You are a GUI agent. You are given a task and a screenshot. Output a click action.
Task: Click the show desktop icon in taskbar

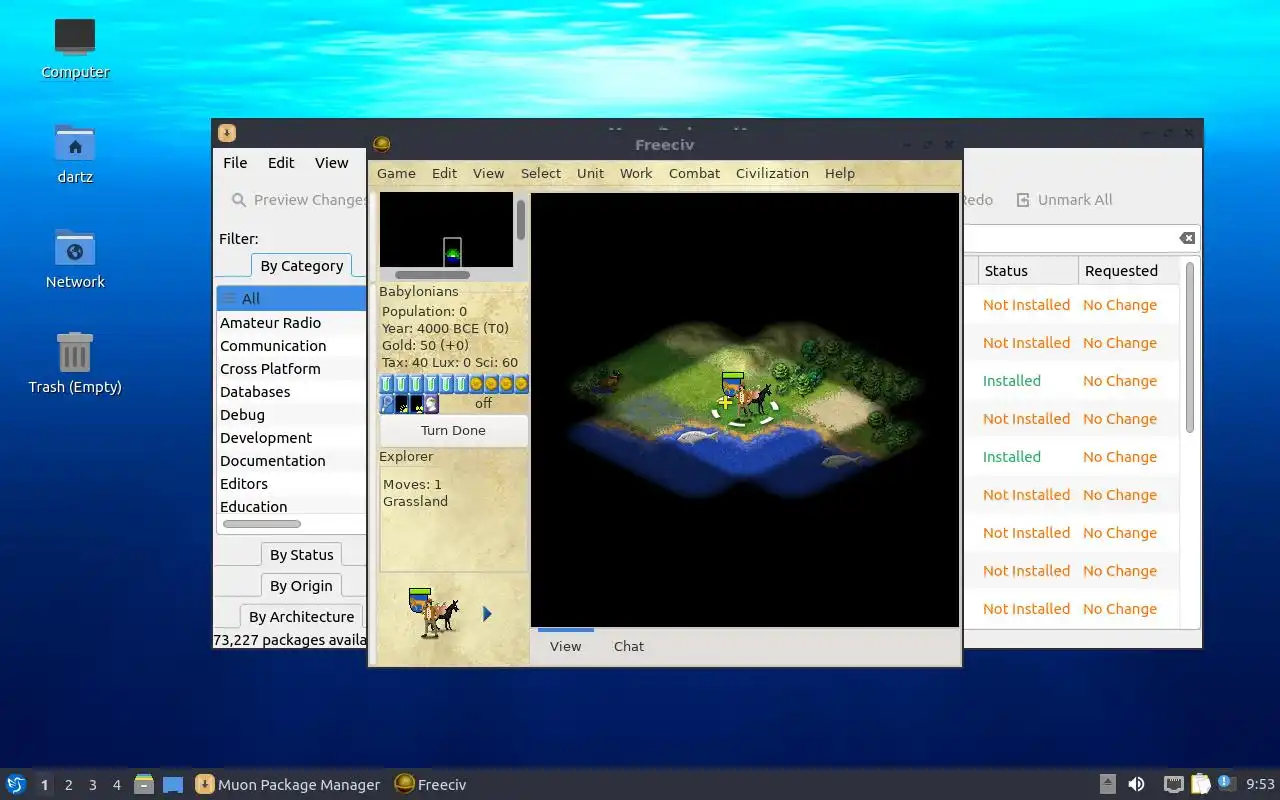click(172, 784)
